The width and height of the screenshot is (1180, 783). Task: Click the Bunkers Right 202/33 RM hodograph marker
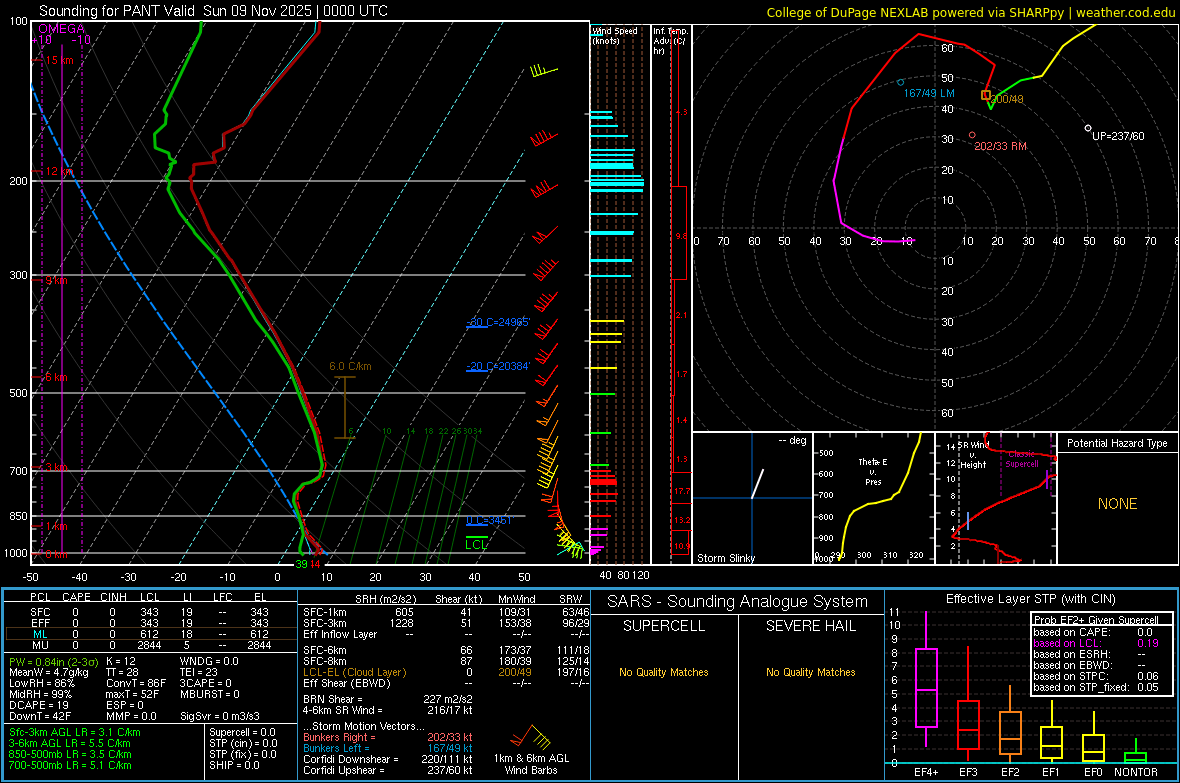coord(972,135)
